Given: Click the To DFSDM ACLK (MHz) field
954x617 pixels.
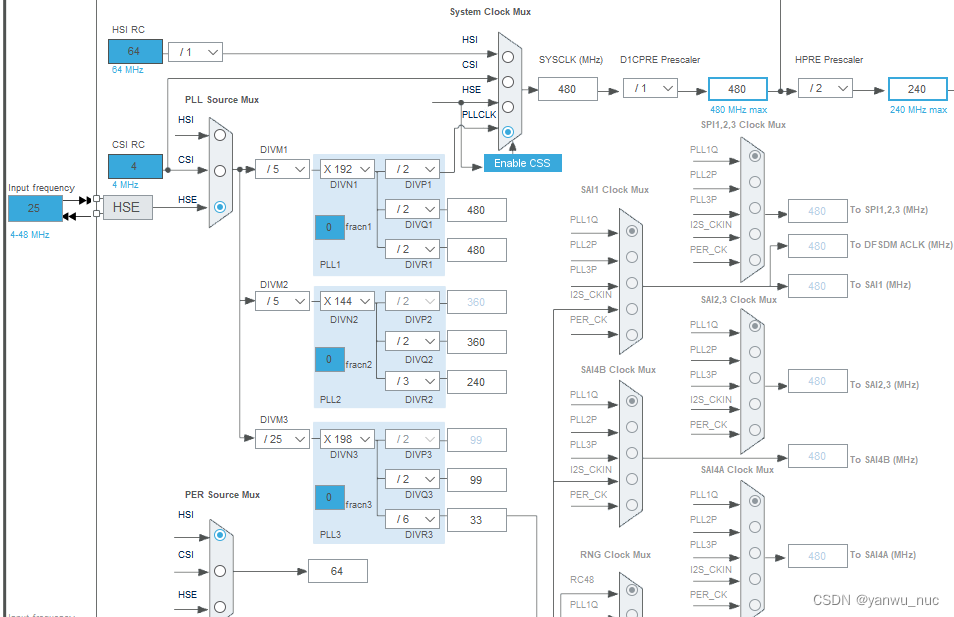Looking at the screenshot, I should tap(818, 246).
